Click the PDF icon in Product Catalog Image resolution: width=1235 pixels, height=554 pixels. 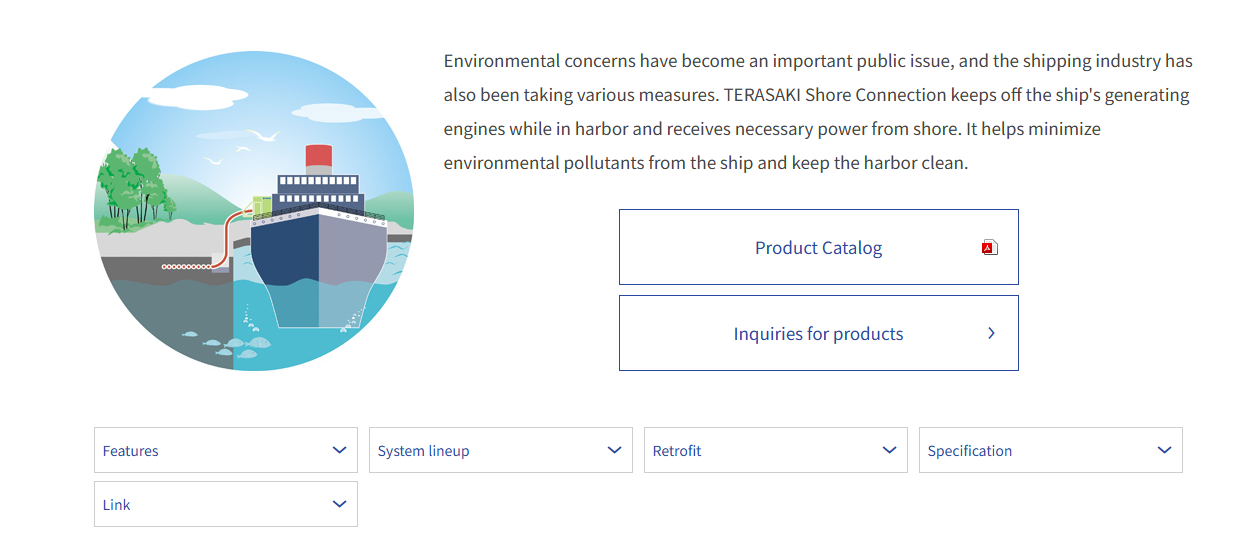pyautogui.click(x=989, y=248)
